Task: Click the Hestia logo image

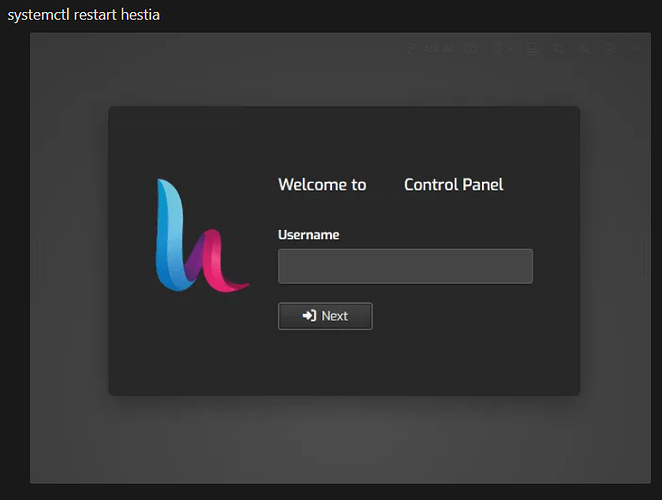Action: coord(202,235)
